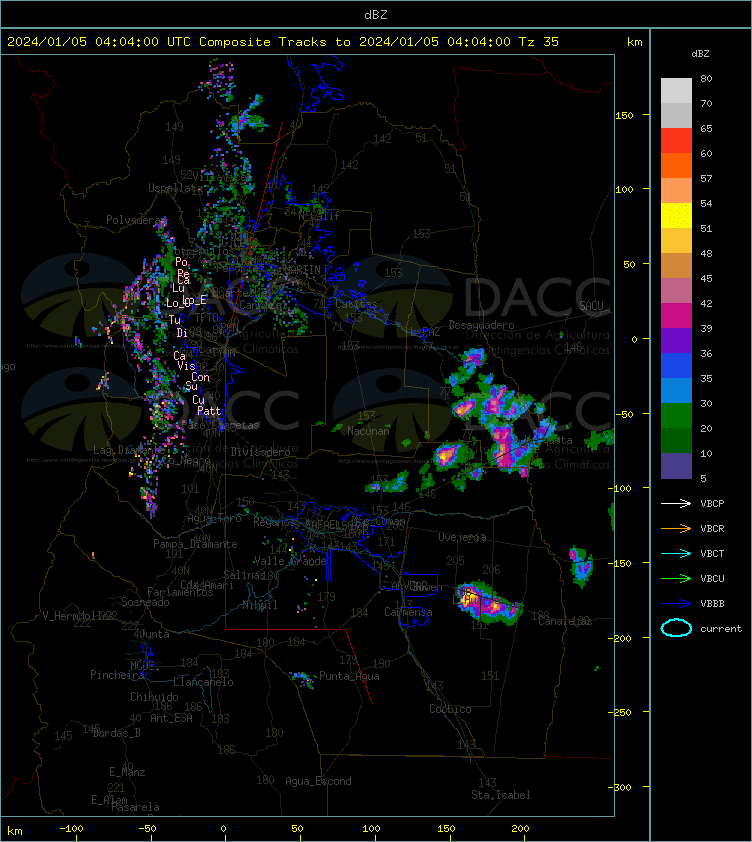Pick the bright yellow 51-54 dBZ swatch
Screen dimensions: 752x842
(676, 215)
